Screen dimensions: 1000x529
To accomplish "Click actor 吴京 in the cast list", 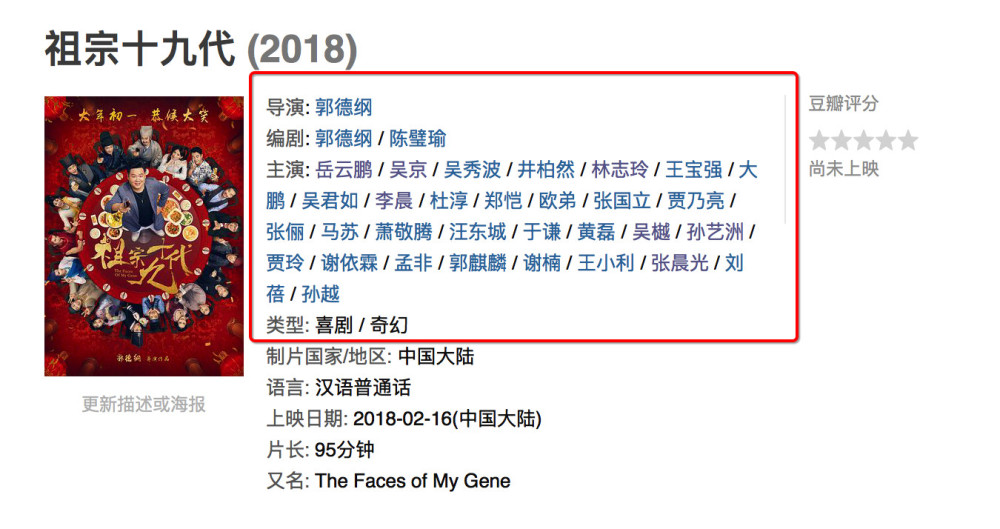I will click(x=408, y=169).
